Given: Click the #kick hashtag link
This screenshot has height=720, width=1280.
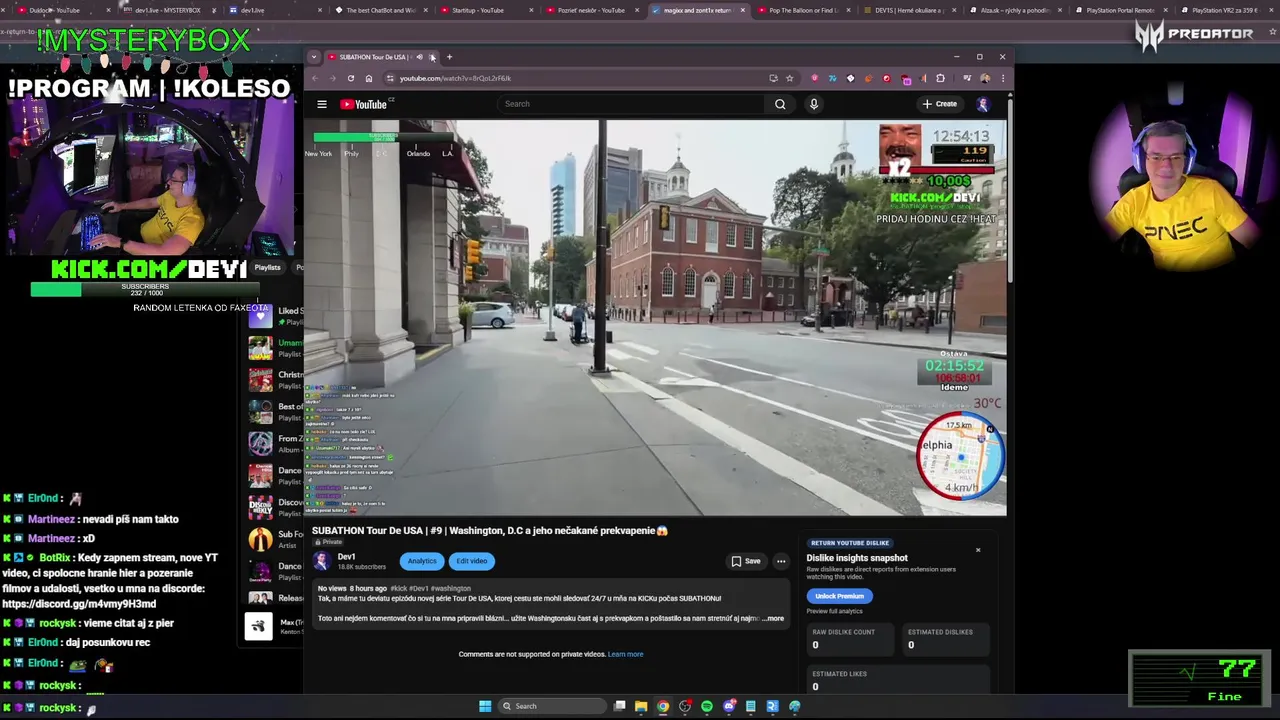Looking at the screenshot, I should (x=398, y=589).
